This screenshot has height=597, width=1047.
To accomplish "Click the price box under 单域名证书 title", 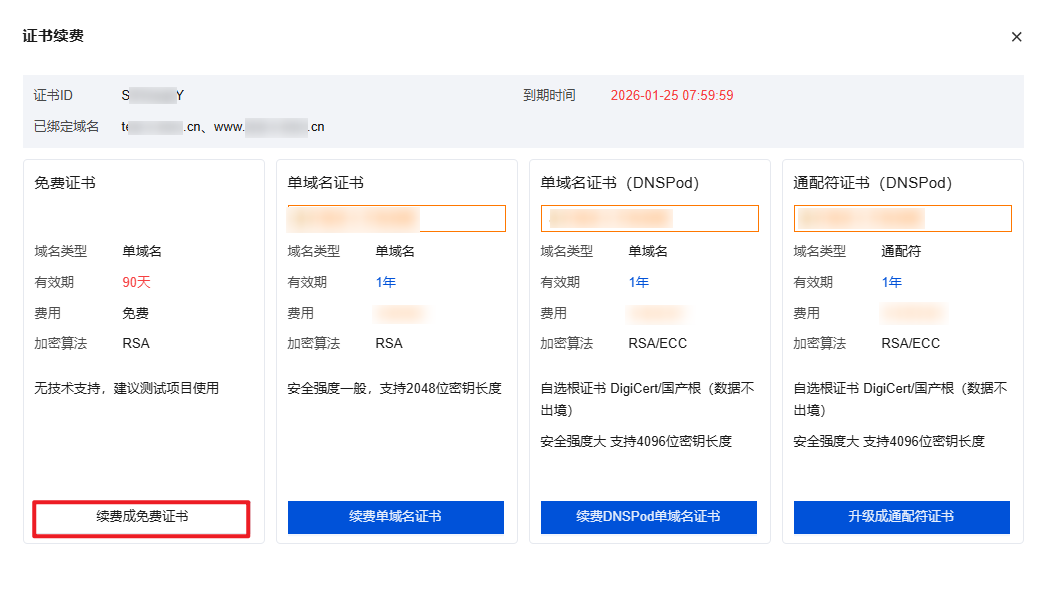I will pos(396,219).
